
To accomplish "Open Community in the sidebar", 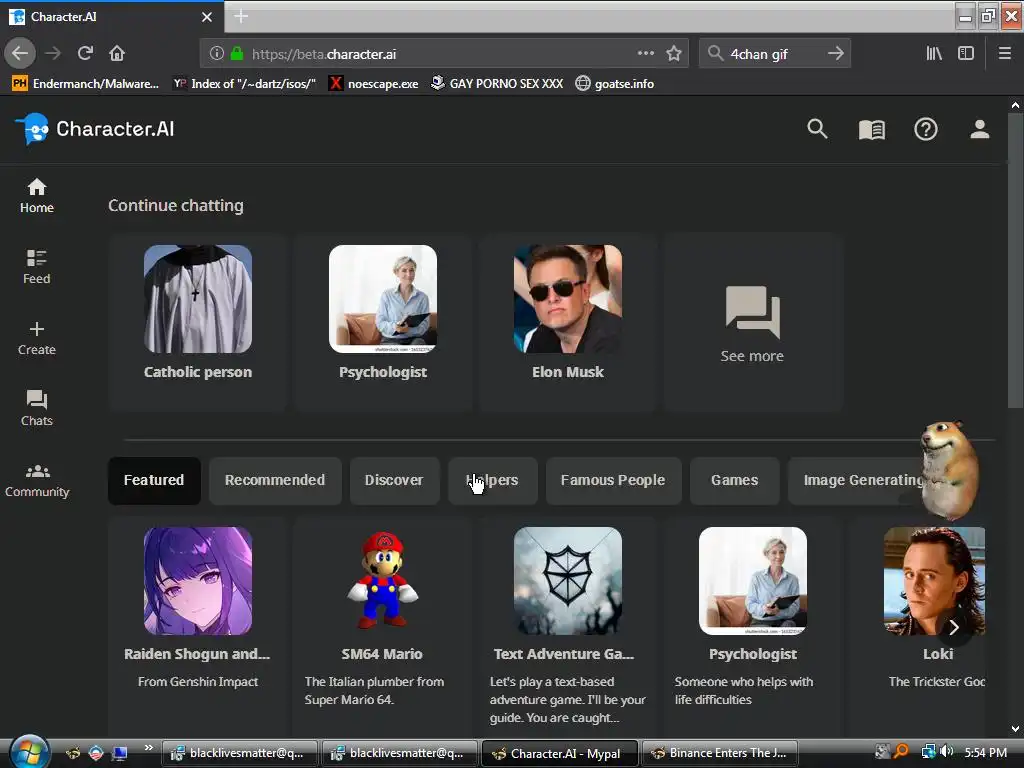I will [37, 480].
